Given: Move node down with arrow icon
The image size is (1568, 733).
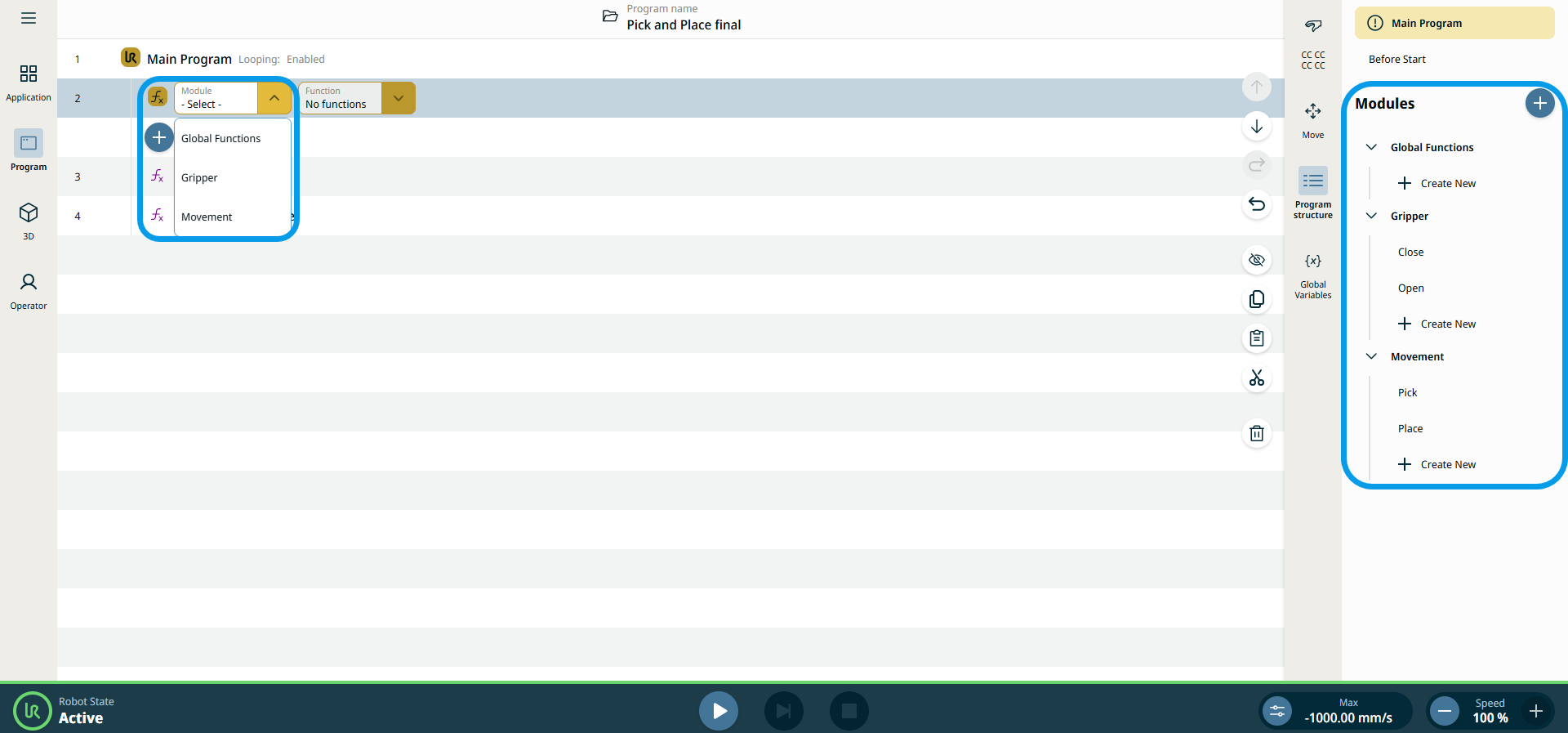Looking at the screenshot, I should click(x=1257, y=127).
